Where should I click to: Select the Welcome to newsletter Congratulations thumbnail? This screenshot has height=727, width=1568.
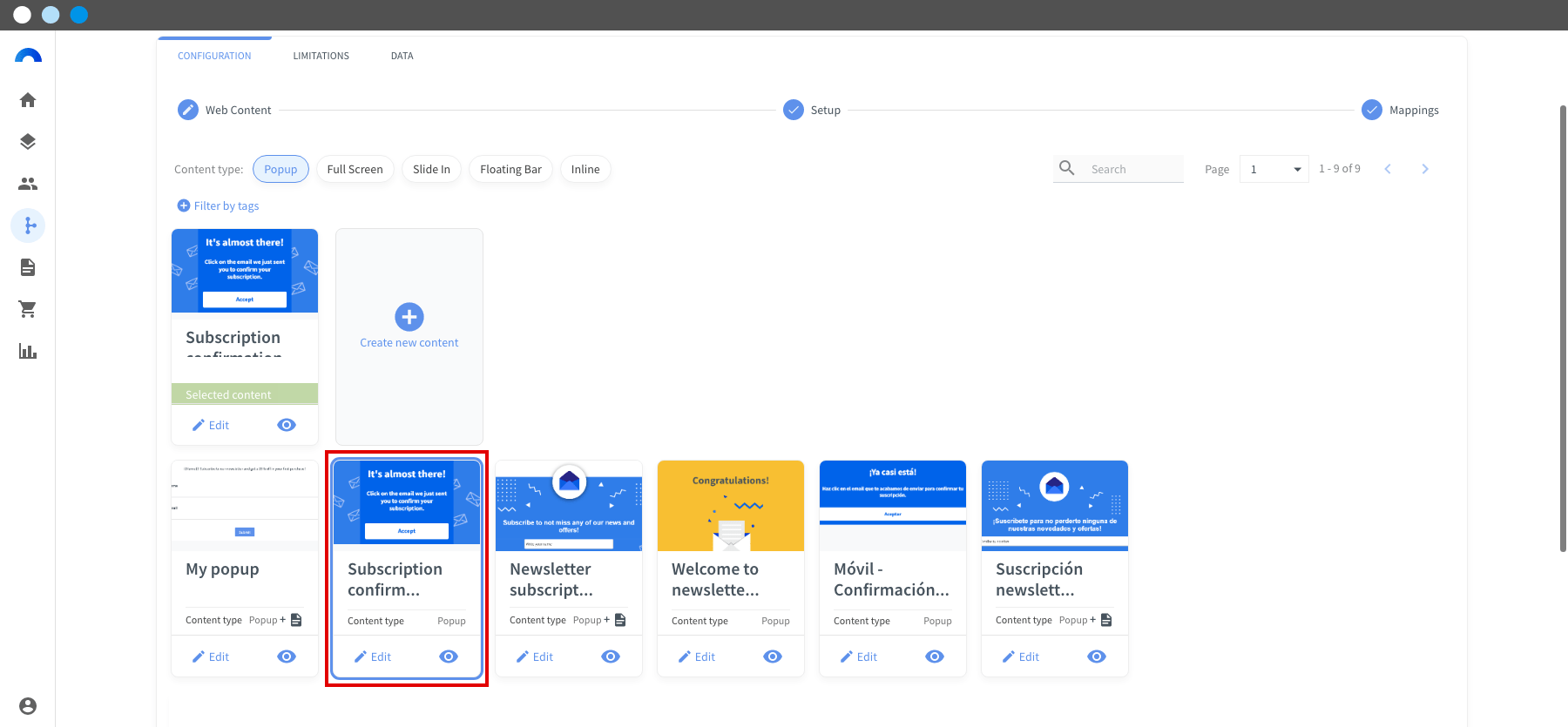click(x=731, y=506)
